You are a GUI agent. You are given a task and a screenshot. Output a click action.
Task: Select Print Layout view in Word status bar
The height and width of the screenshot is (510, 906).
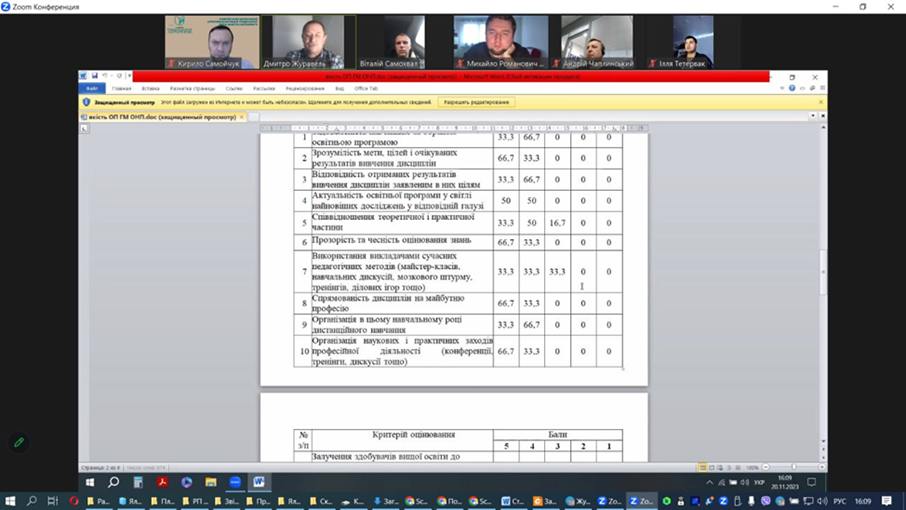click(x=703, y=467)
